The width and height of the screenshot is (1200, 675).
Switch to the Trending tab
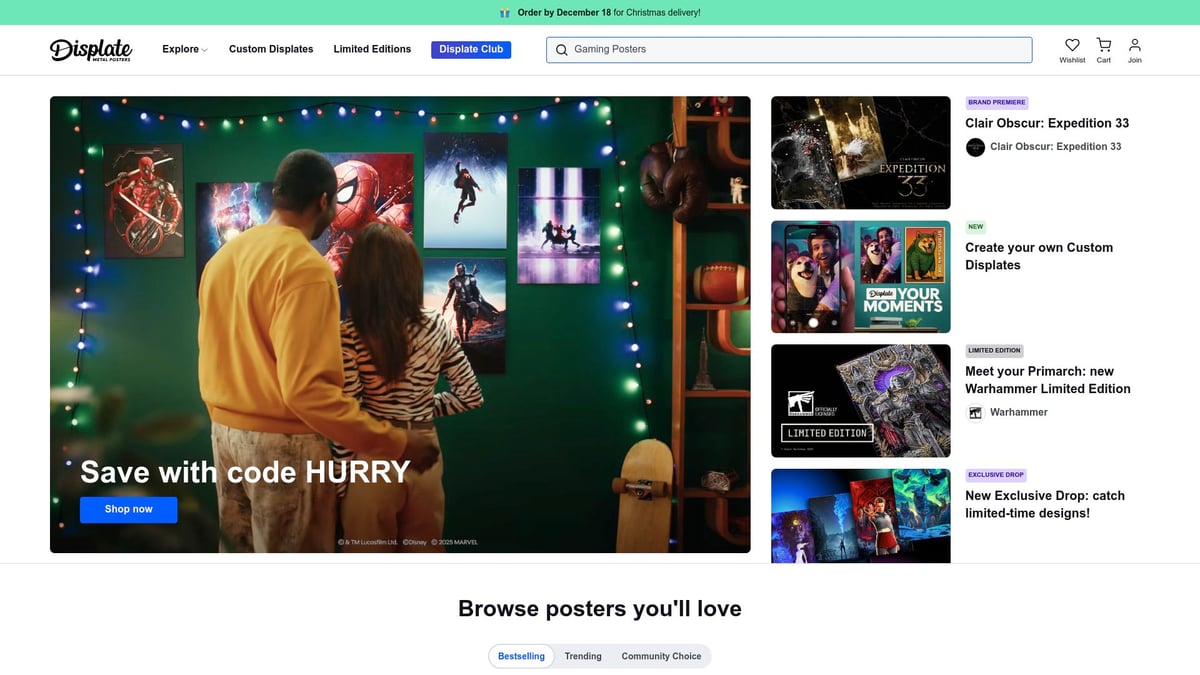tap(583, 656)
